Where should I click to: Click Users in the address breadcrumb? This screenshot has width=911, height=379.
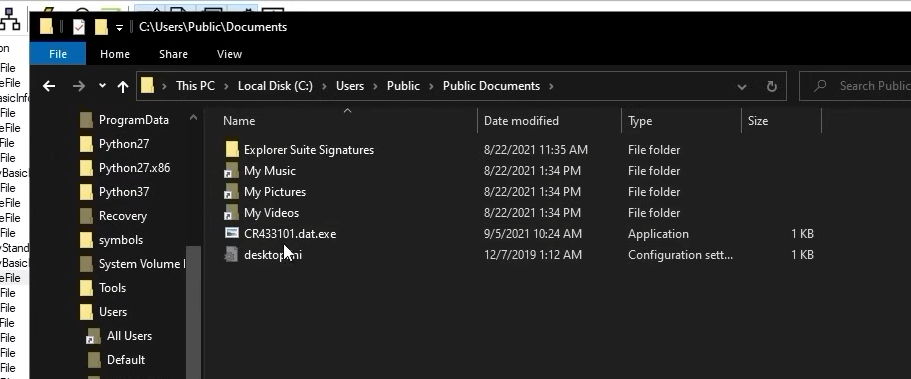click(x=350, y=85)
